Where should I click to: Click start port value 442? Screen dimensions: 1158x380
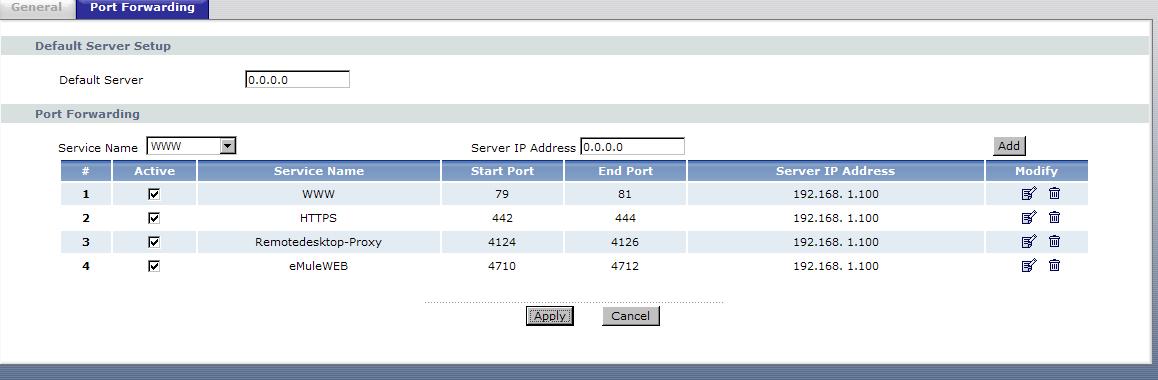click(x=502, y=218)
